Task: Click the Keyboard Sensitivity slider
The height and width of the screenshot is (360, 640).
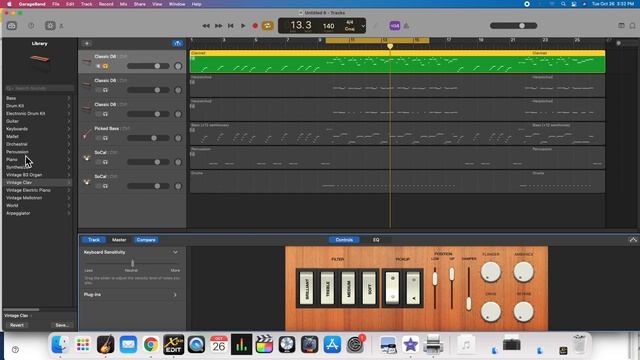Action: pos(132,264)
